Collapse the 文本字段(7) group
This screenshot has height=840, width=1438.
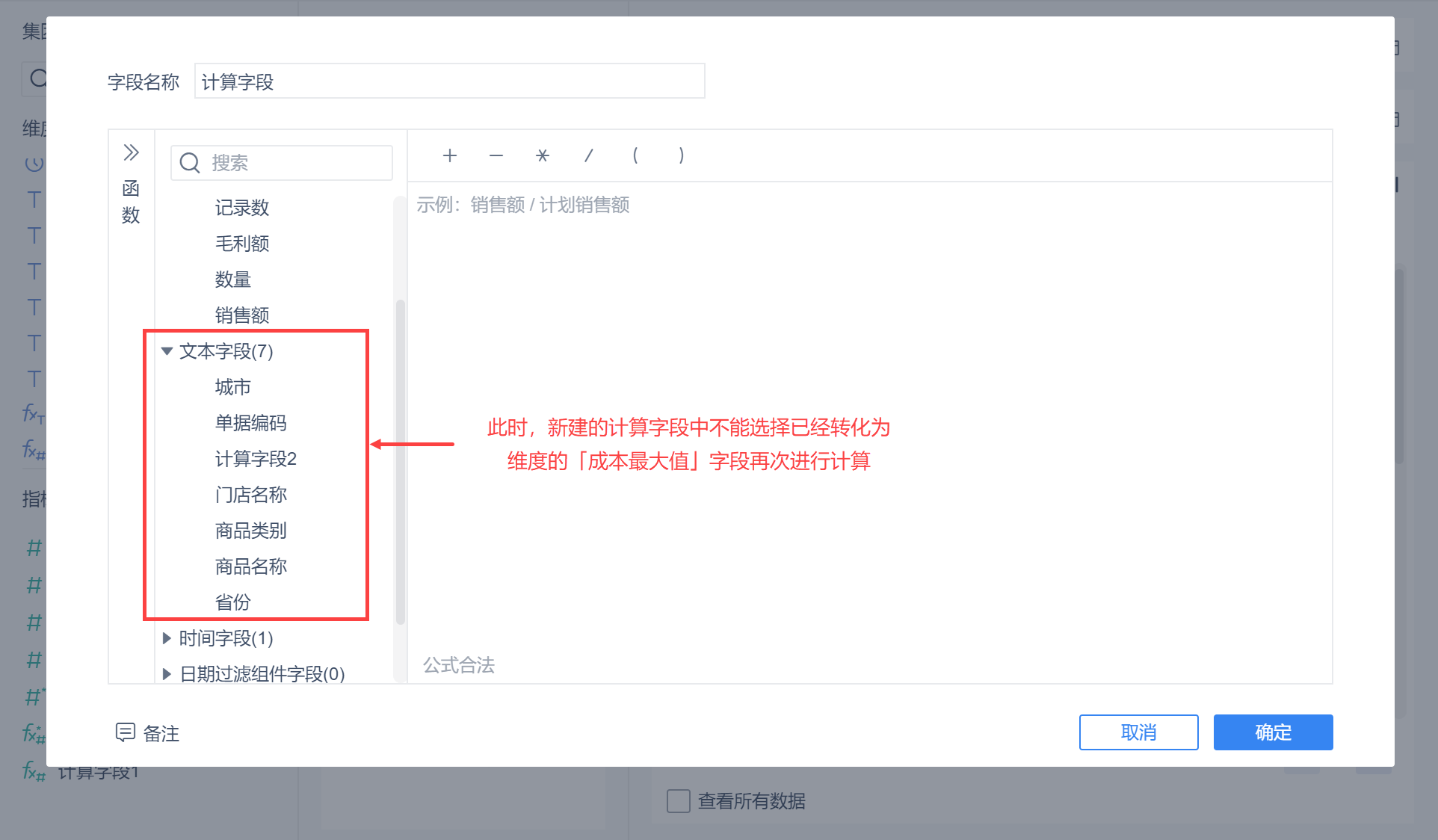click(x=167, y=350)
